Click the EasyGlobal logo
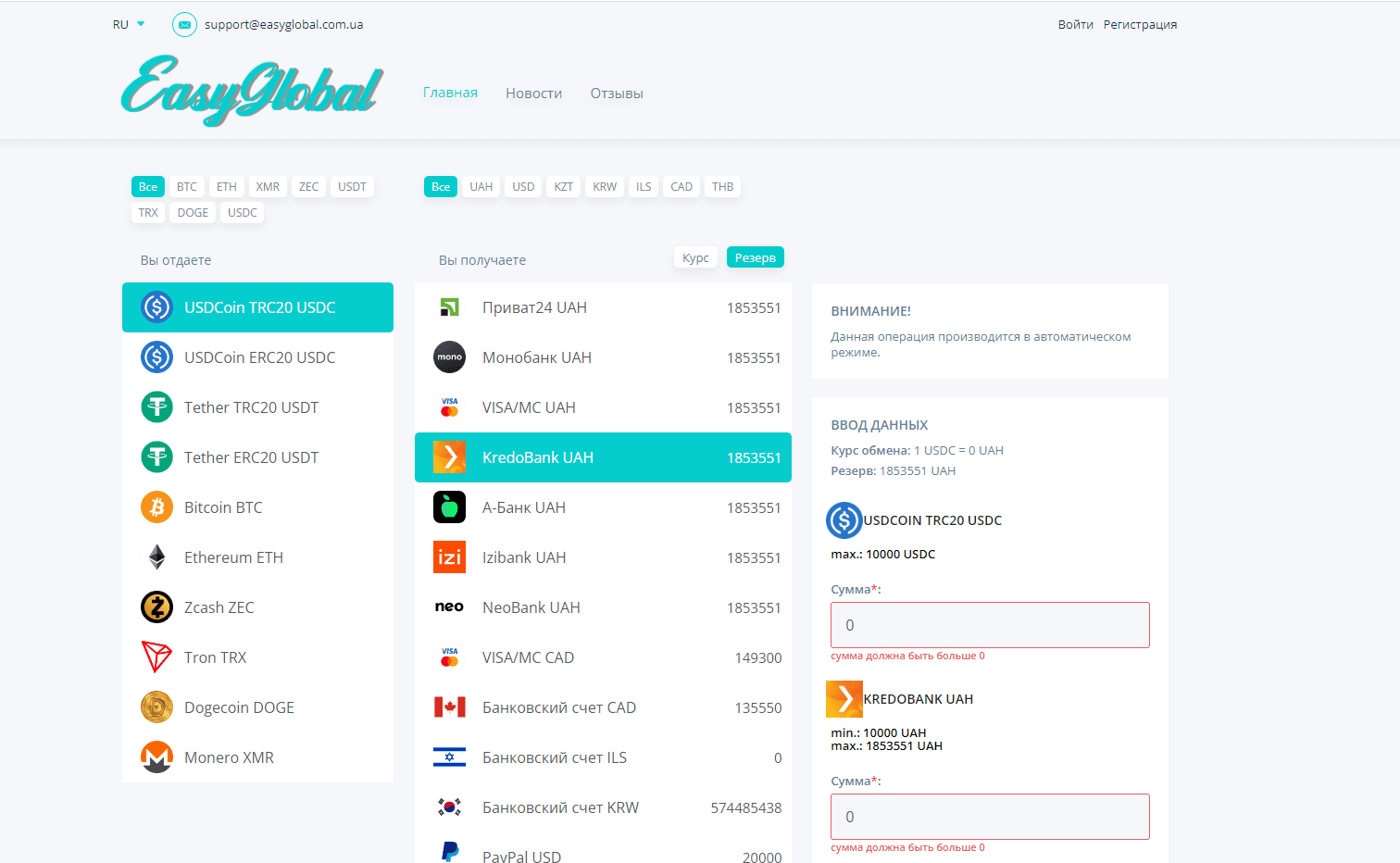1400x863 pixels. [x=252, y=90]
